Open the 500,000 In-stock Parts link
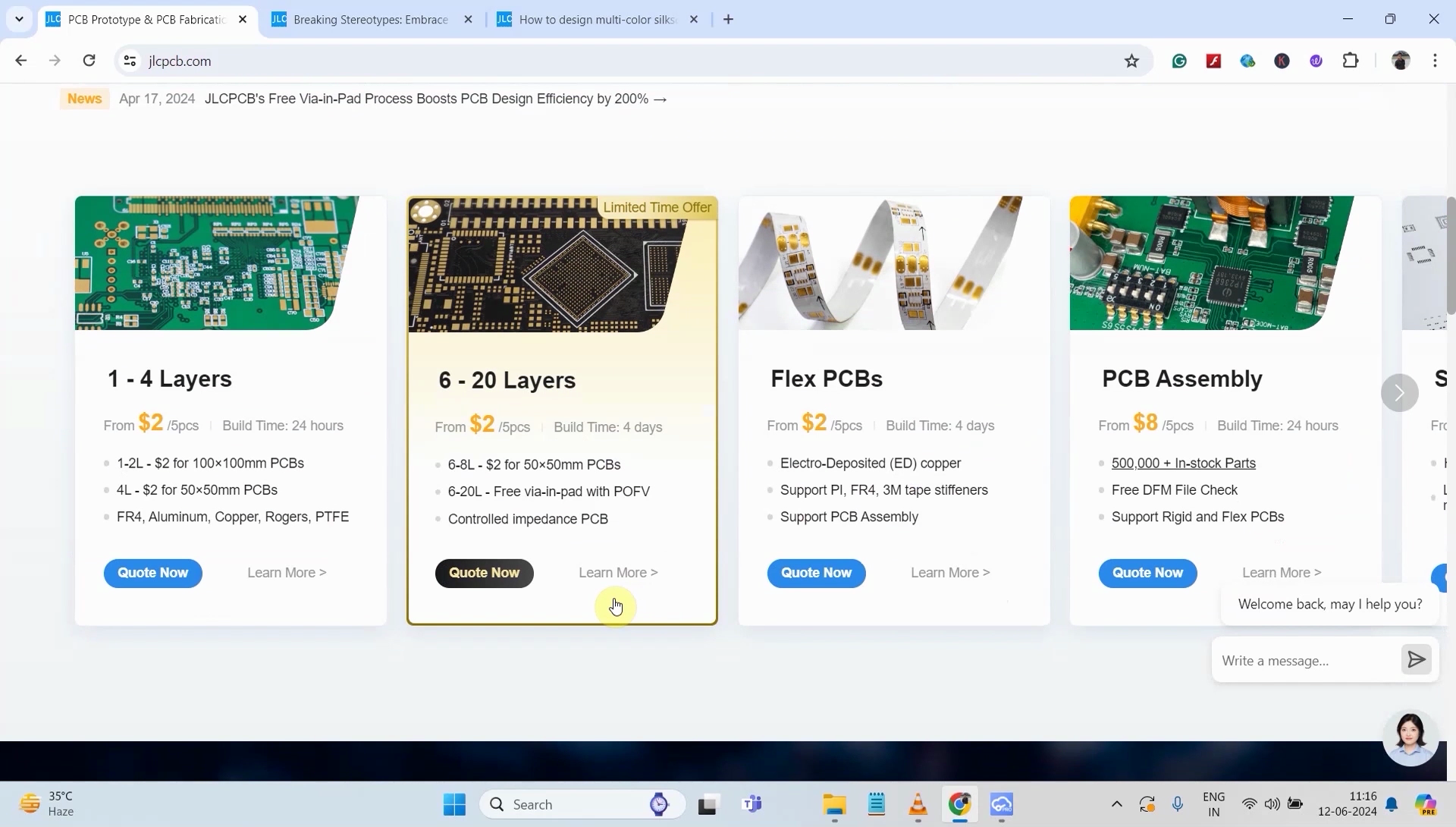 (1183, 463)
